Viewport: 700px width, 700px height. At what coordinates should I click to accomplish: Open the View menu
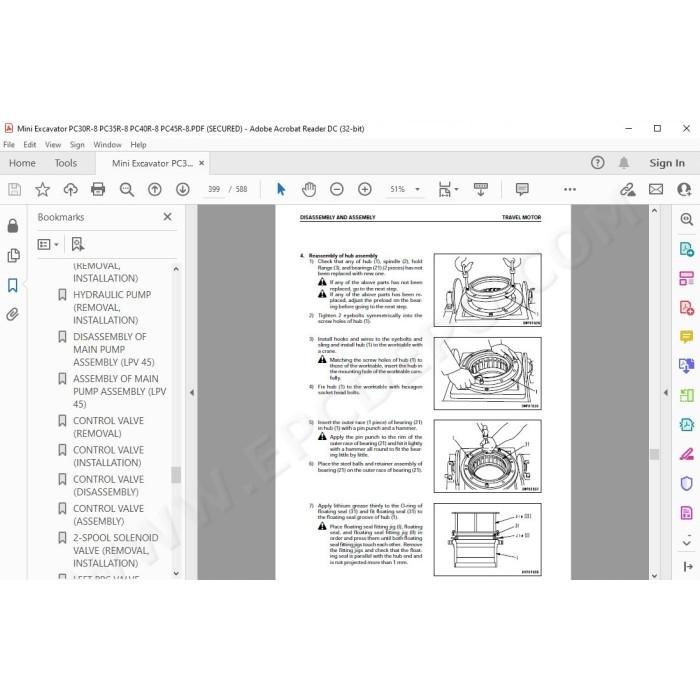click(x=53, y=145)
